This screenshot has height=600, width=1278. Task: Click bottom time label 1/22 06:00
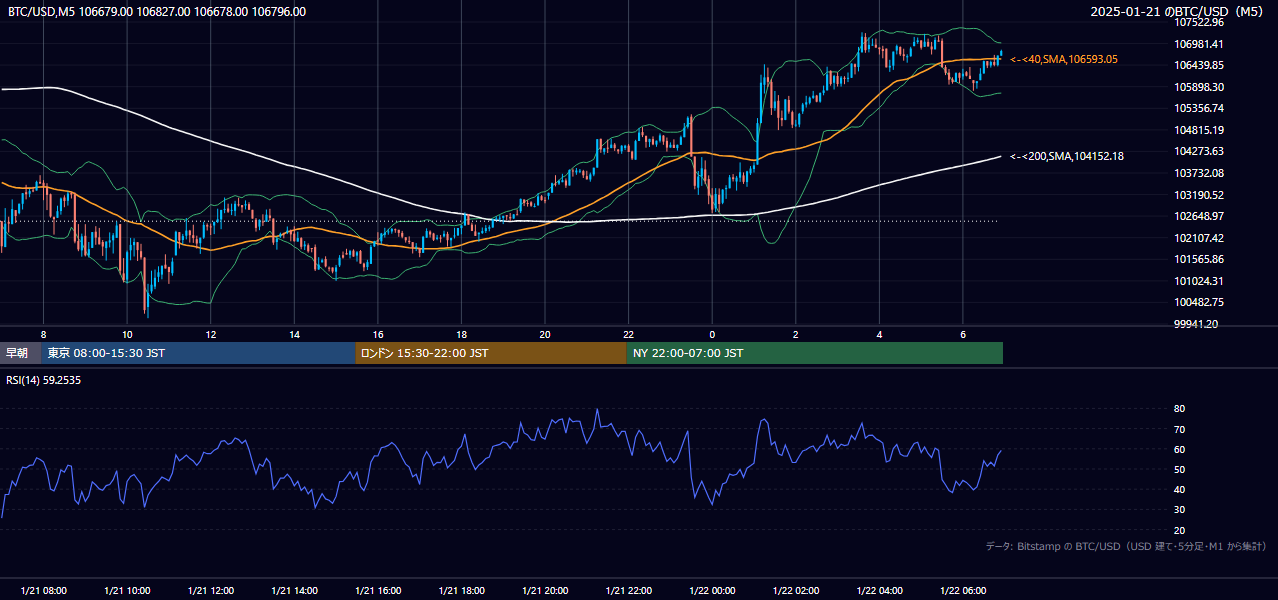tap(963, 591)
